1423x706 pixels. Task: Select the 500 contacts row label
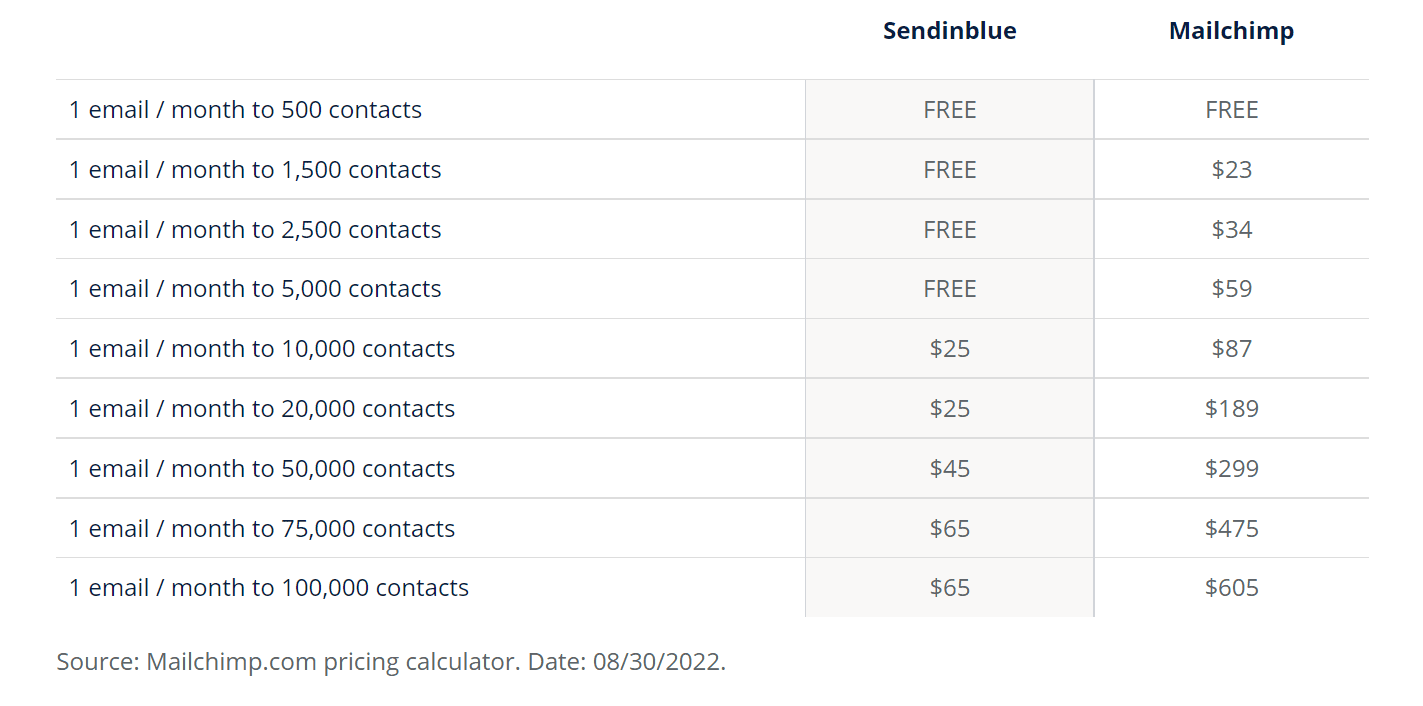(245, 110)
